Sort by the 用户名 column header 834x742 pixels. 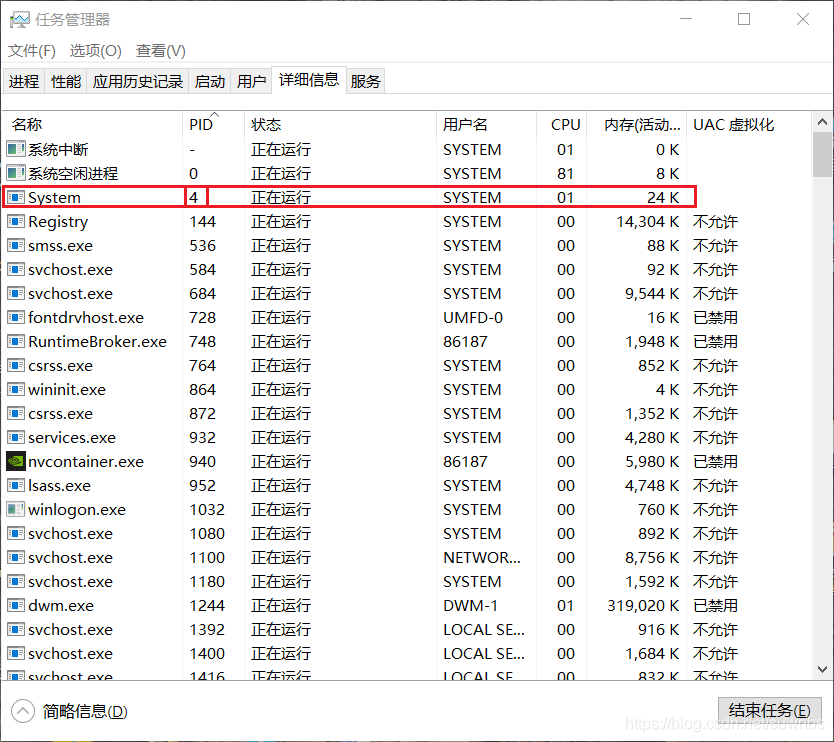click(x=487, y=124)
